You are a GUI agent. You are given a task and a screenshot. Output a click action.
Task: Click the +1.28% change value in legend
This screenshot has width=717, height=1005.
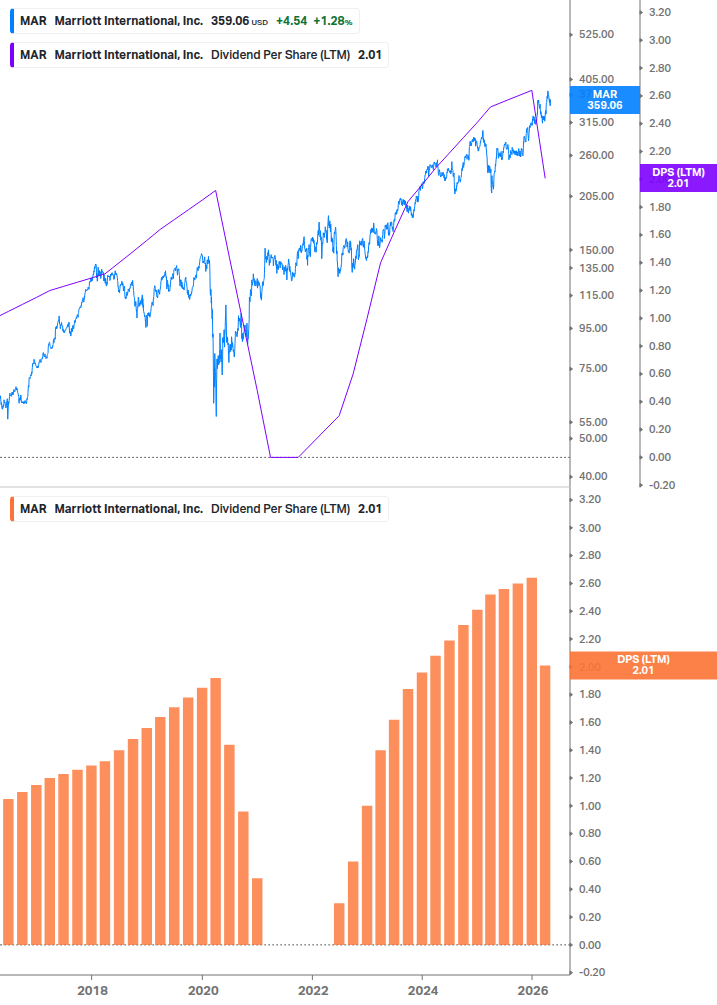point(333,21)
